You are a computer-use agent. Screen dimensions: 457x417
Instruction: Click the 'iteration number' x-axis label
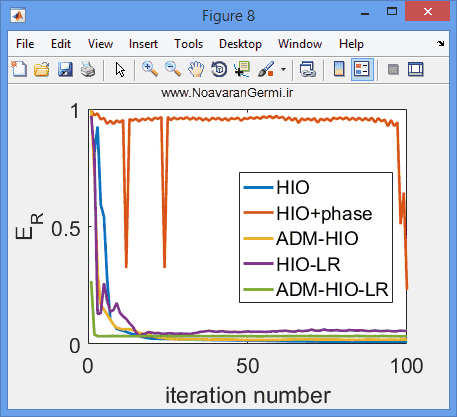(x=248, y=396)
